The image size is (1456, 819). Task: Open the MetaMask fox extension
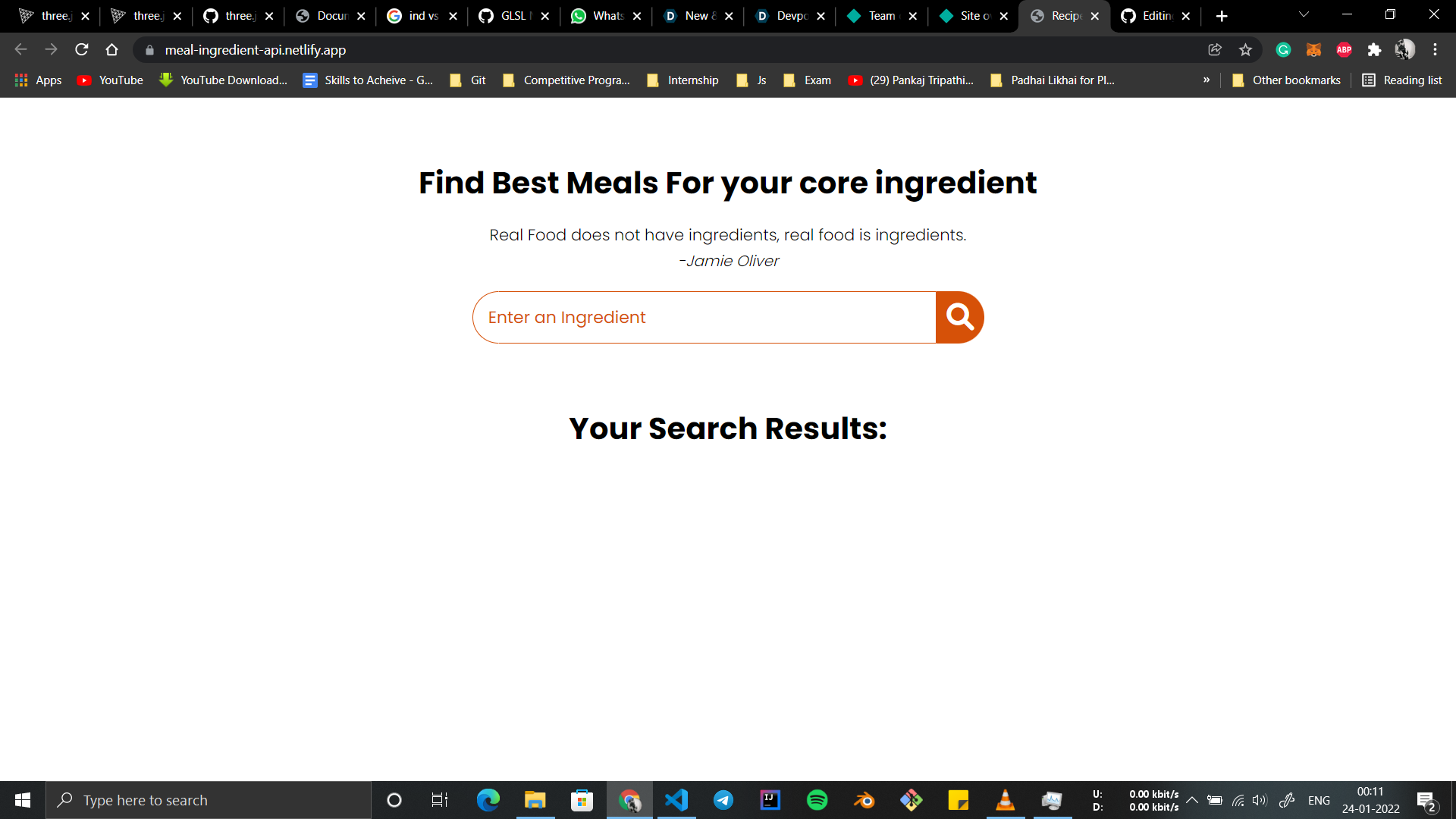pos(1313,49)
